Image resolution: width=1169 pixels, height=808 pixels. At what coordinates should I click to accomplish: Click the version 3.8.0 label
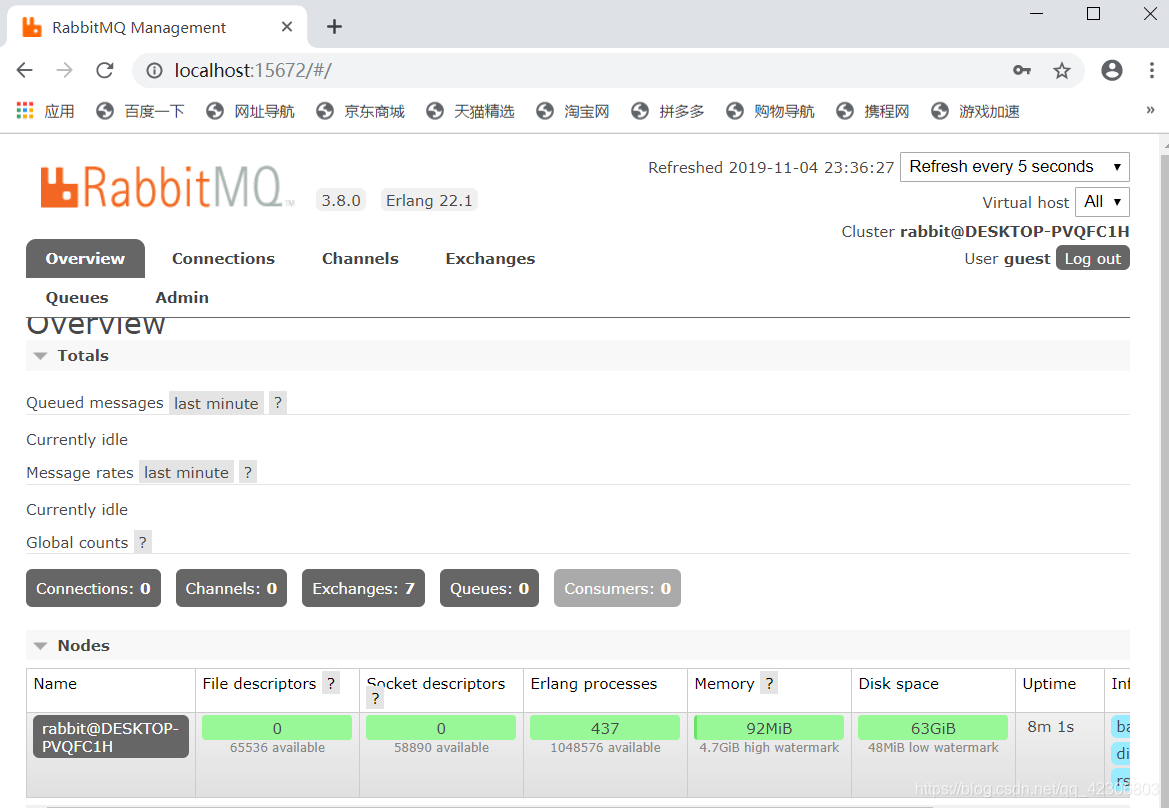tap(341, 201)
